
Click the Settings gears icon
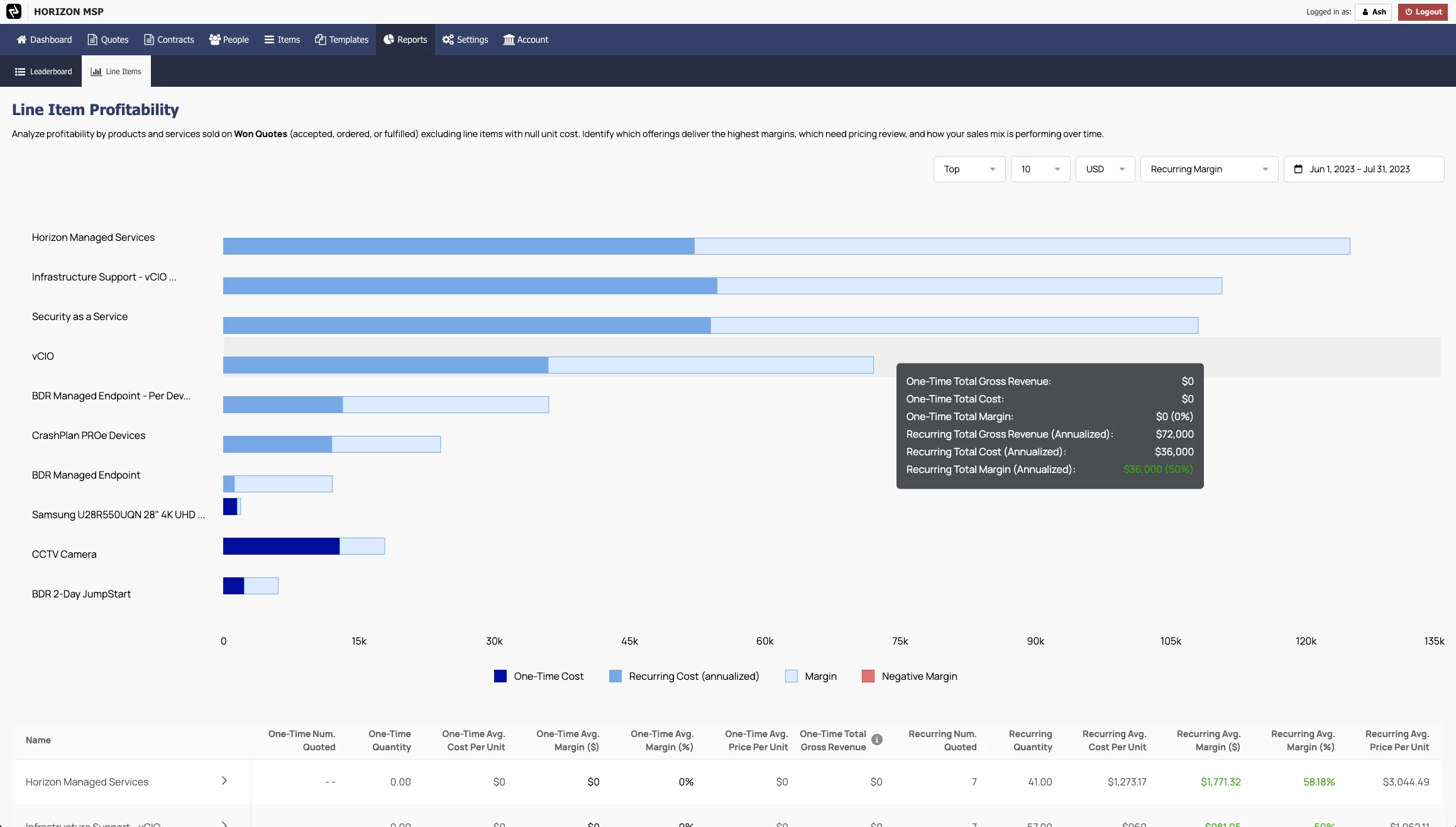click(x=448, y=40)
